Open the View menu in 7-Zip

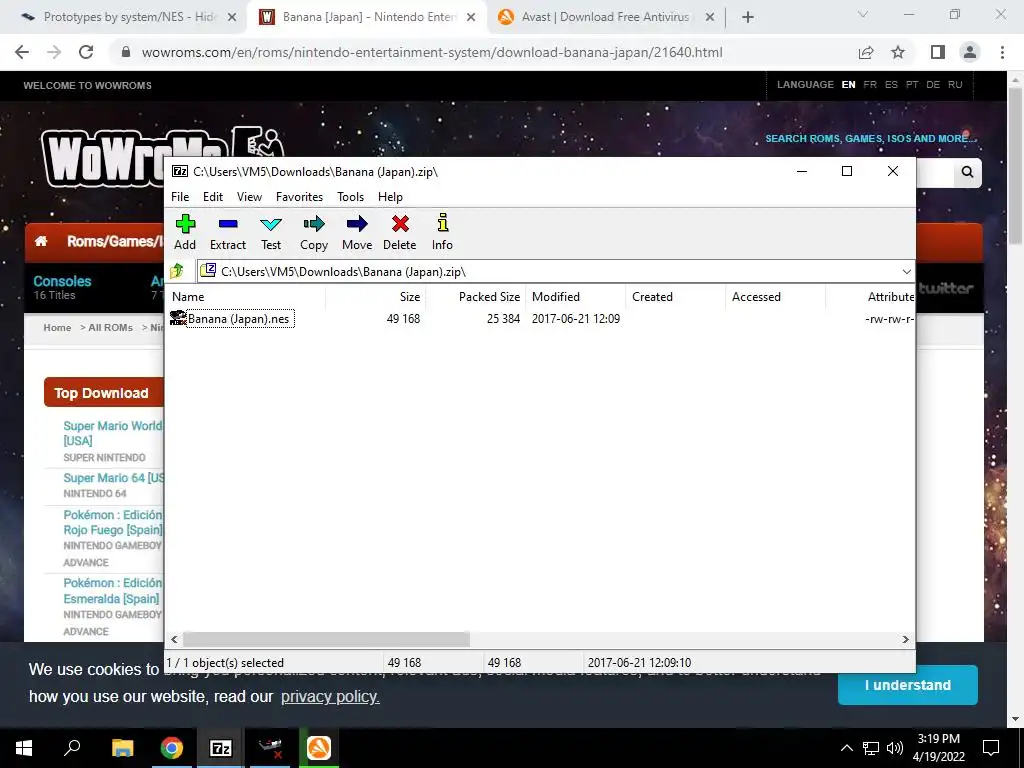pyautogui.click(x=249, y=197)
